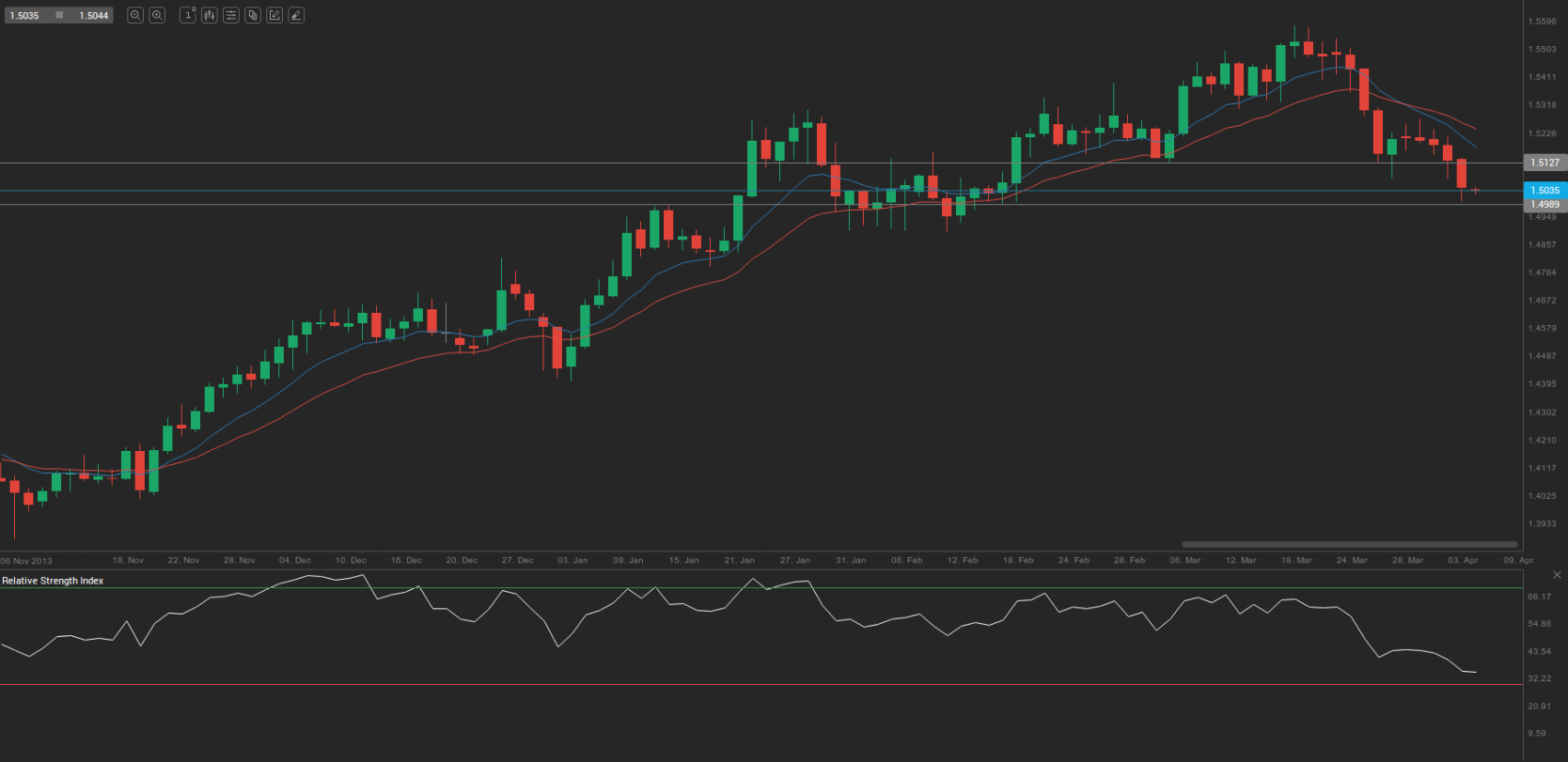Open the 1D timeframe selector
The width and height of the screenshot is (1568, 762).
(188, 15)
